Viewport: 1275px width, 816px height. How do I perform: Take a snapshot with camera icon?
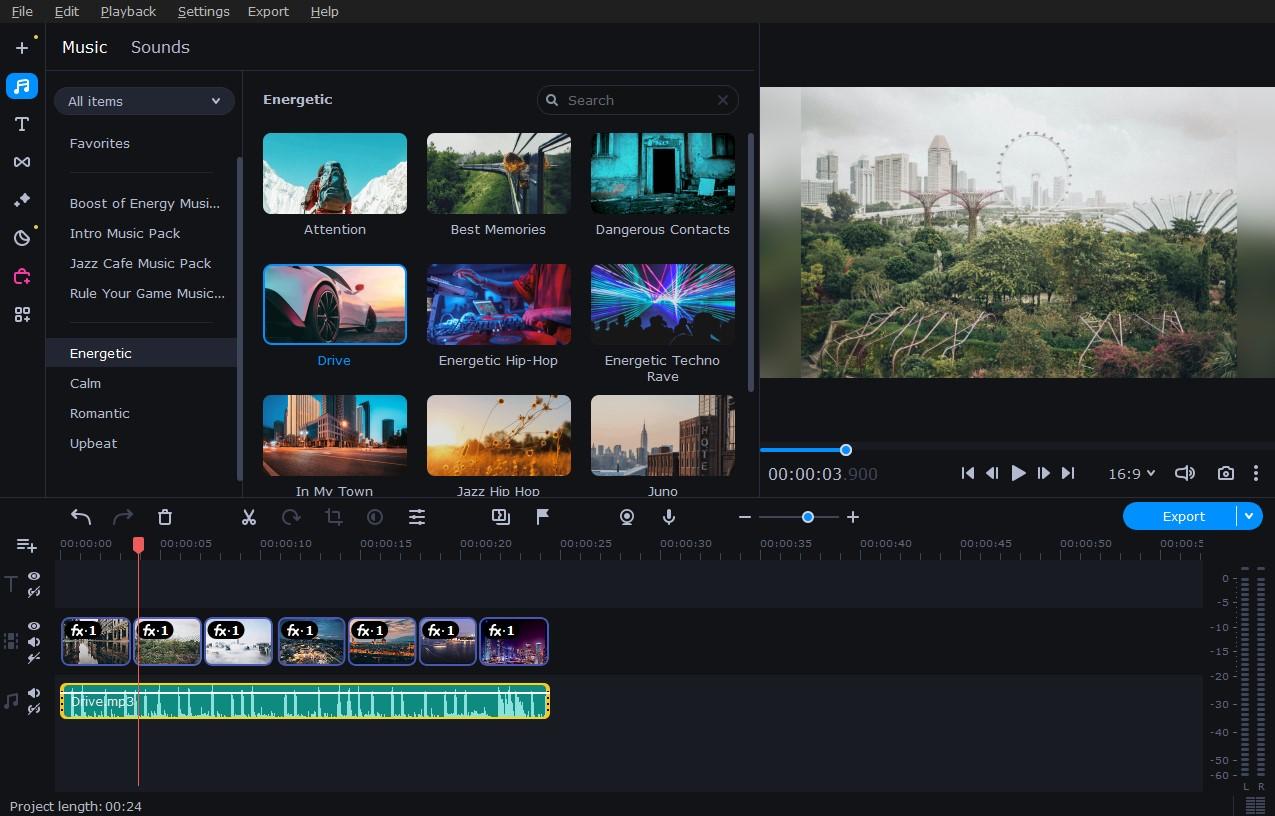pyautogui.click(x=1225, y=473)
